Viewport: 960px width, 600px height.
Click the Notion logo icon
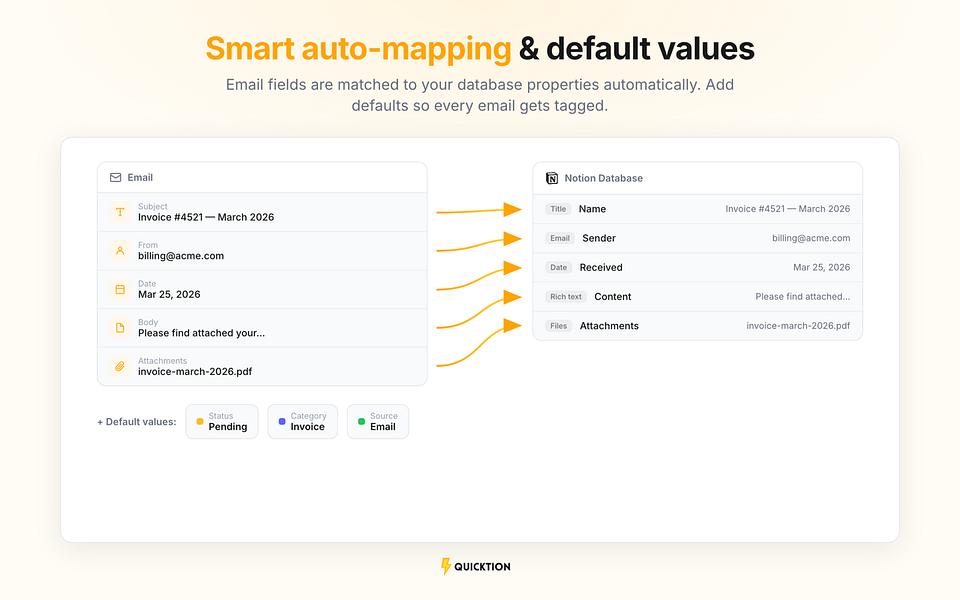(x=552, y=178)
